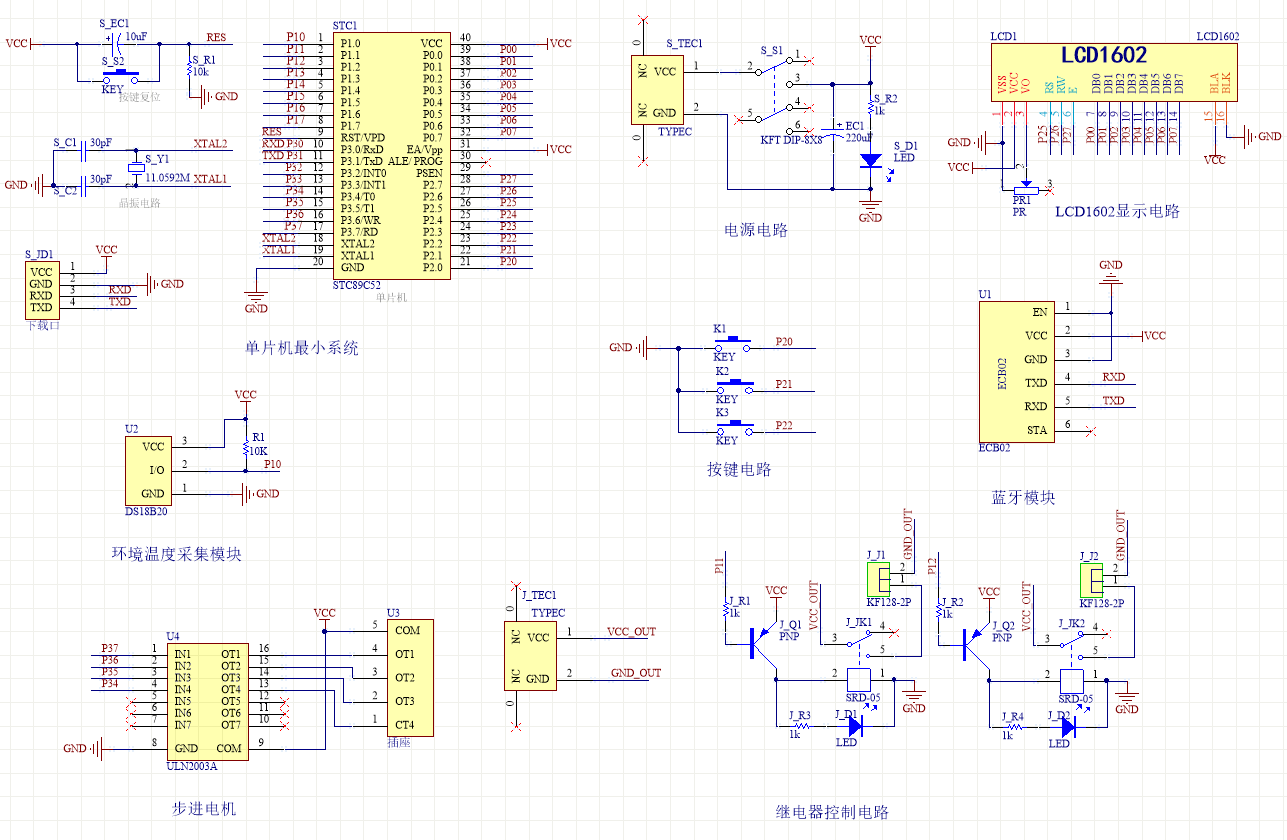Click the PR1 potentiometer symbol
This screenshot has height=840, width=1287.
pos(1023,188)
